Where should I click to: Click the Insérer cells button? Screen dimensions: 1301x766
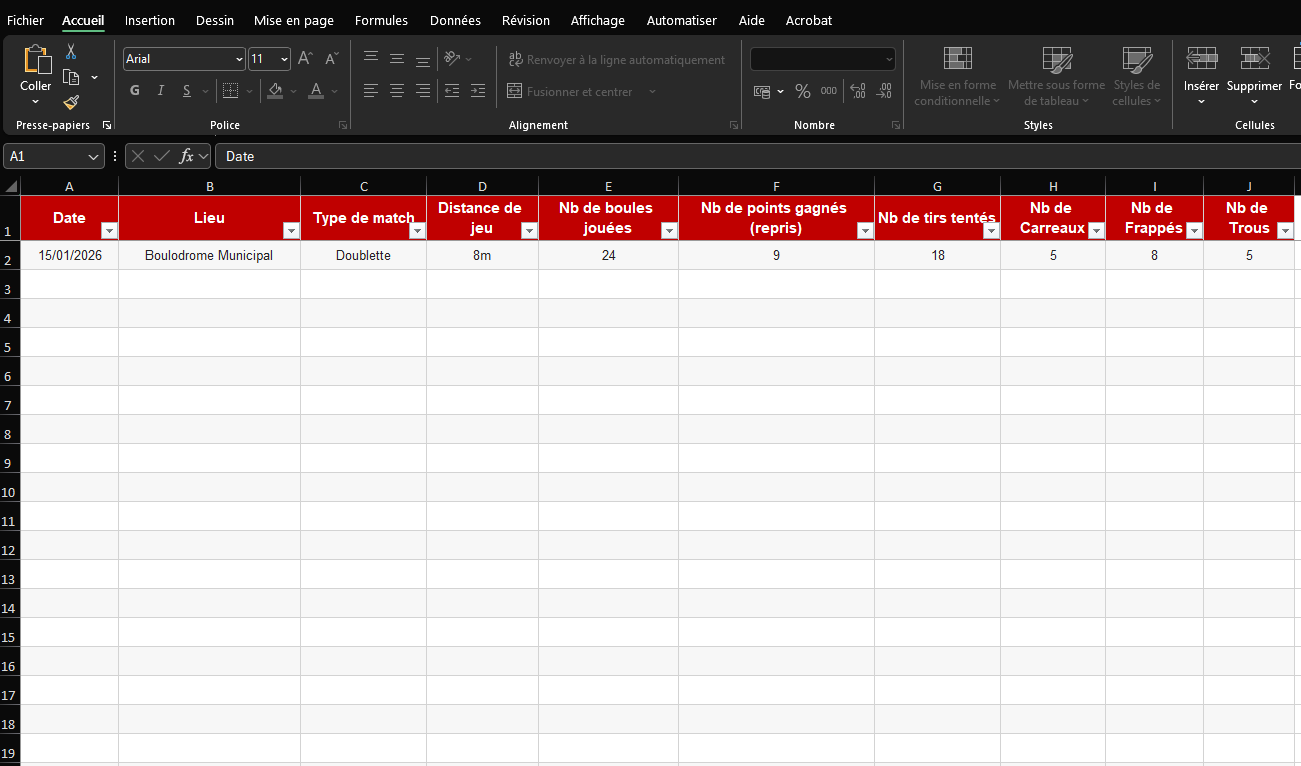[x=1201, y=77]
